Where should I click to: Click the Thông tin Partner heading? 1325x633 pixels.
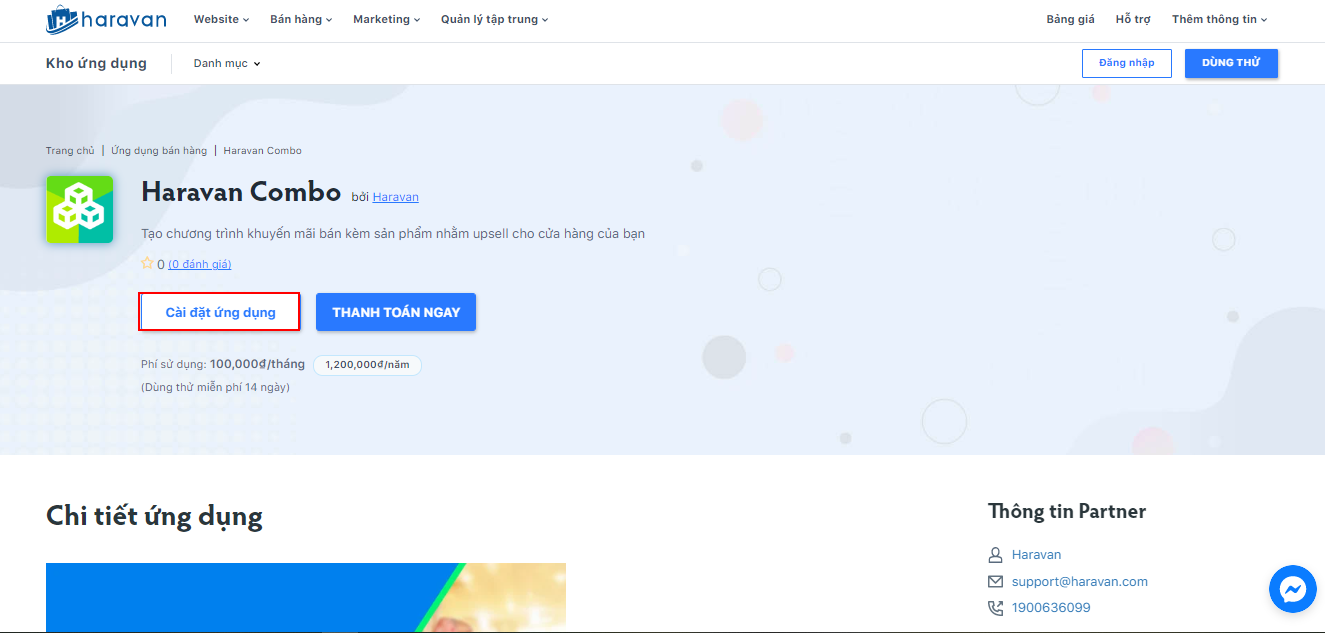[1067, 511]
